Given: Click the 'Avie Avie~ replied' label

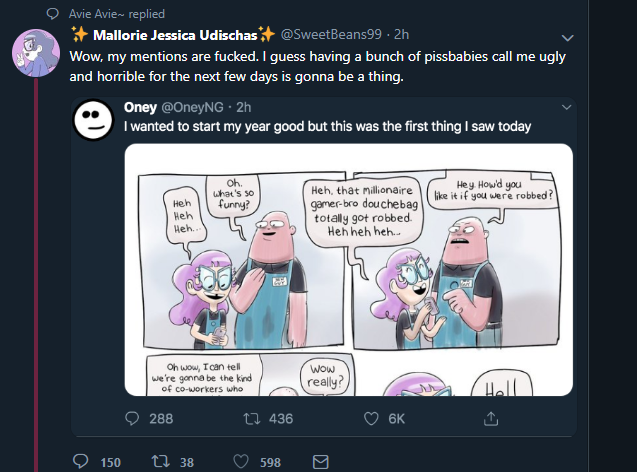Looking at the screenshot, I should (117, 14).
